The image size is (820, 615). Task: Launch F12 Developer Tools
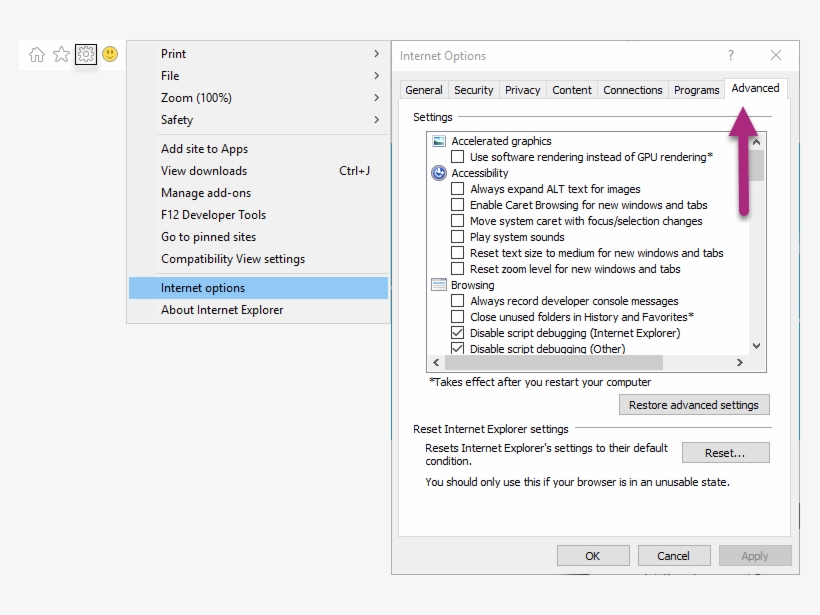tap(258, 214)
